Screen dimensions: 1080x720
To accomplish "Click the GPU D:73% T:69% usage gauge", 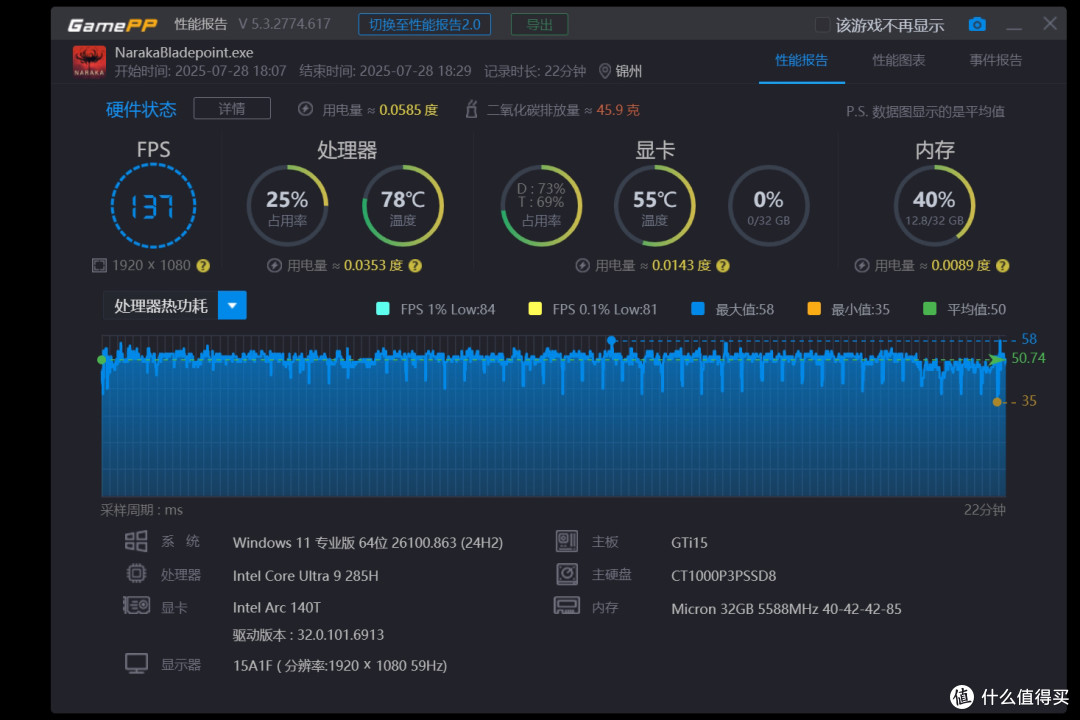I will coord(541,205).
